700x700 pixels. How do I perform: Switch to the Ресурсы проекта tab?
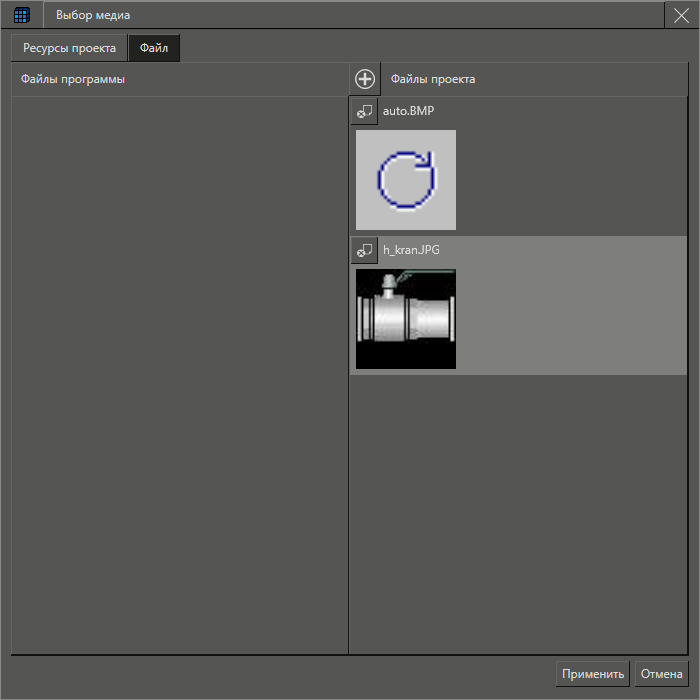tap(70, 48)
